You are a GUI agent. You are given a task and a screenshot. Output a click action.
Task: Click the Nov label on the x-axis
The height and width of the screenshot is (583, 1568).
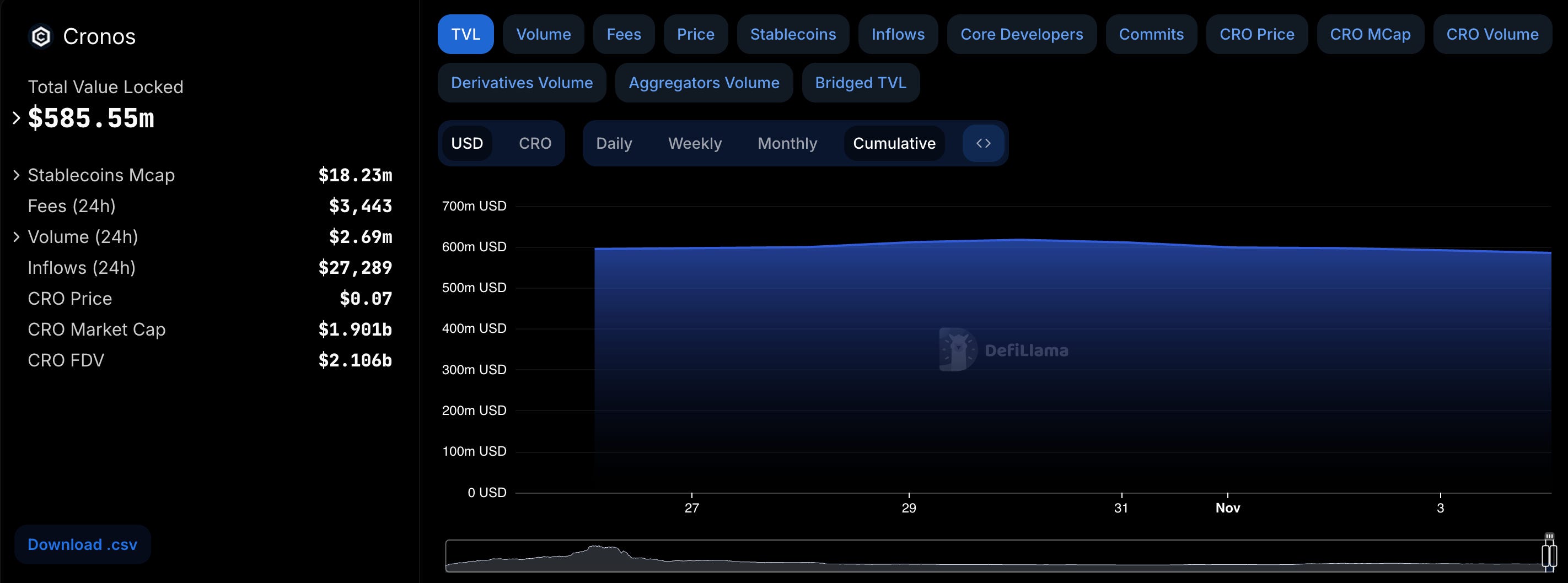(1228, 508)
